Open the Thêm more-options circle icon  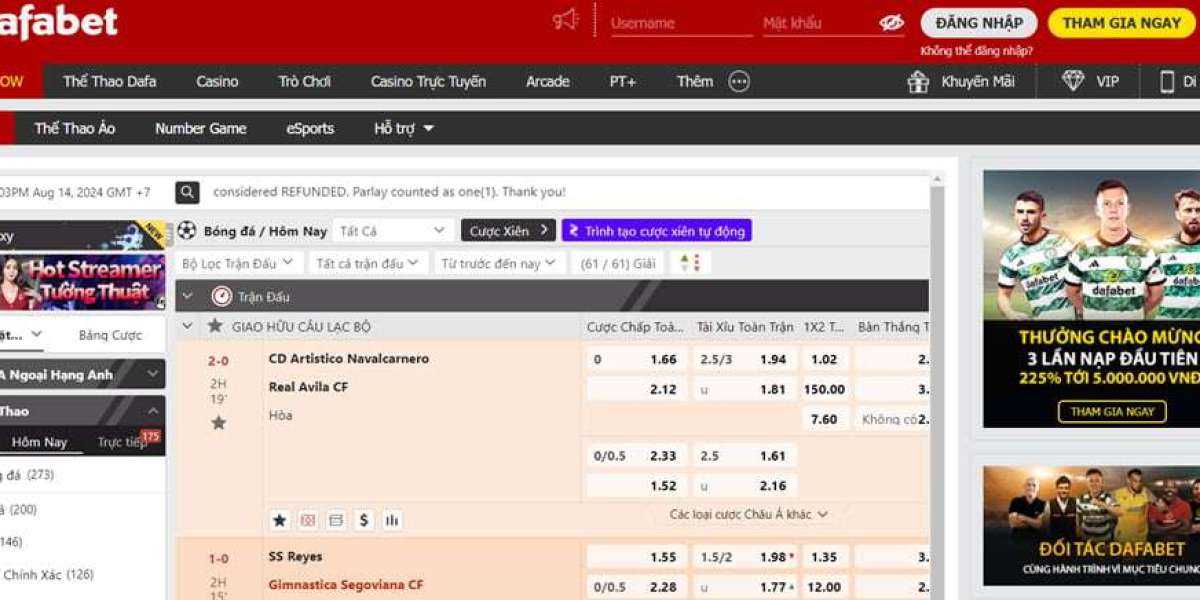coord(739,81)
